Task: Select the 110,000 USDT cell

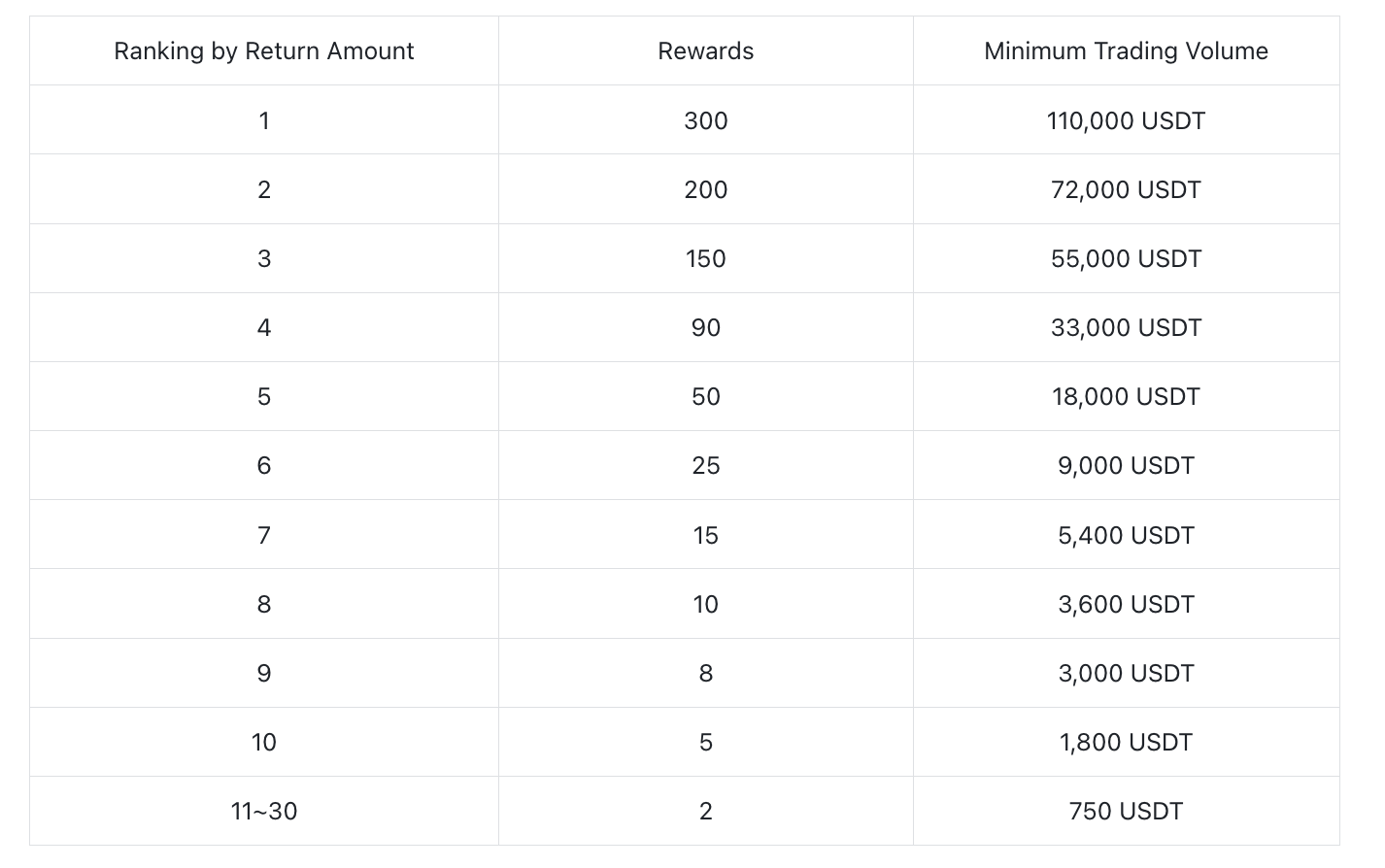Action: (1126, 120)
